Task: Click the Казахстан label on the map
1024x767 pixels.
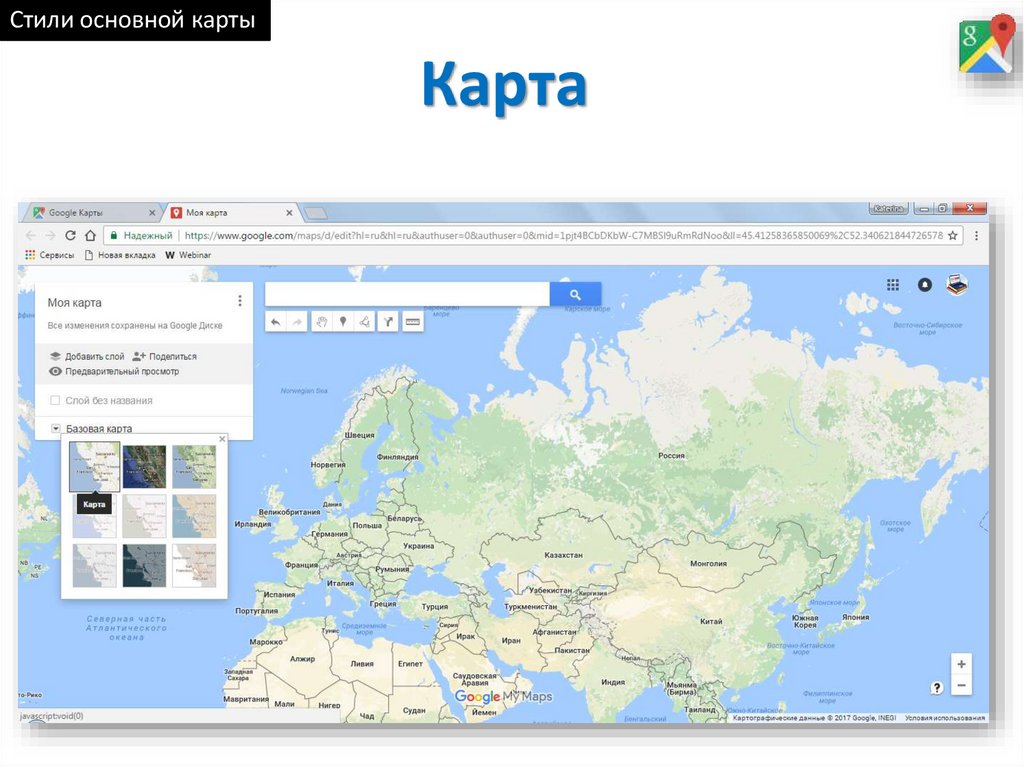Action: [563, 555]
